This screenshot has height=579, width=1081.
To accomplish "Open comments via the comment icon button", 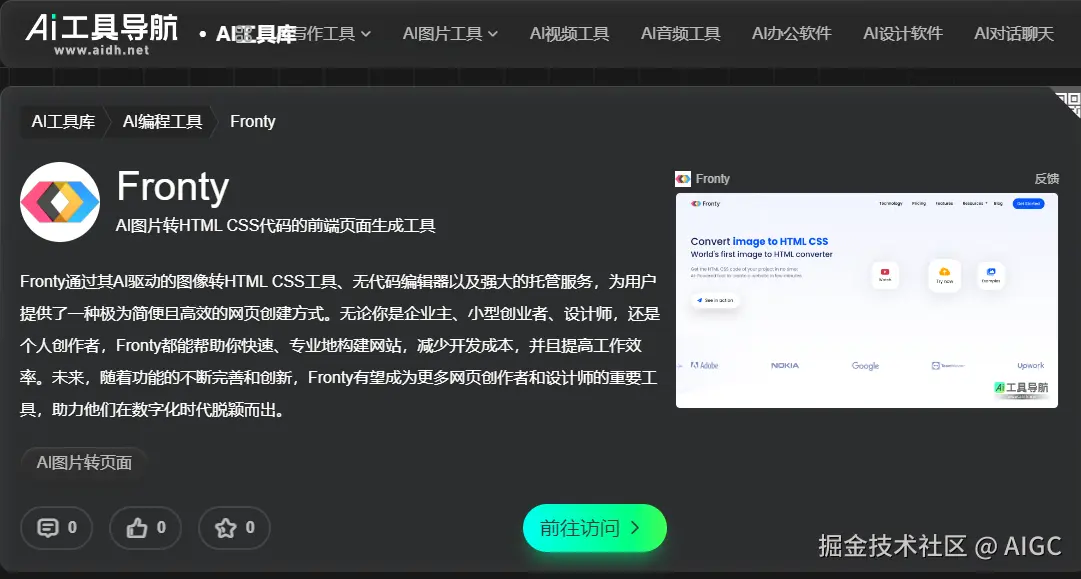I will click(57, 528).
